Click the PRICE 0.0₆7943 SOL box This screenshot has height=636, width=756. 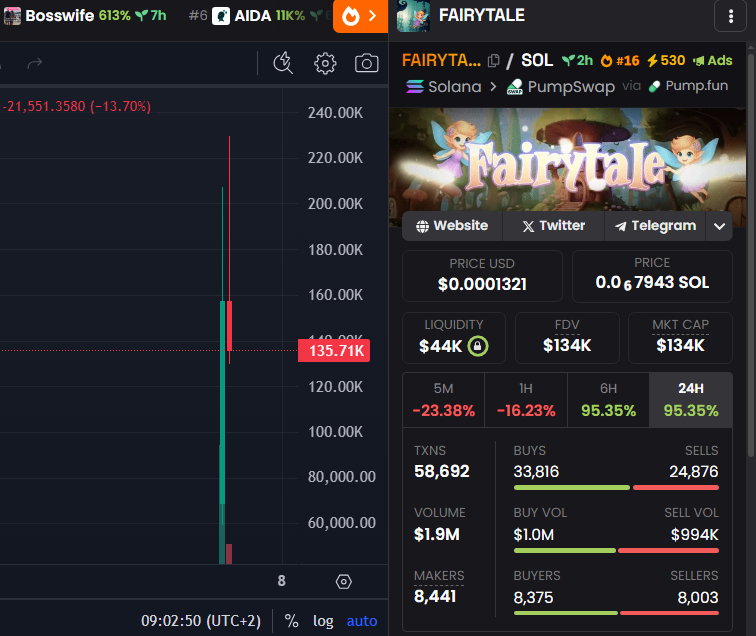[652, 276]
